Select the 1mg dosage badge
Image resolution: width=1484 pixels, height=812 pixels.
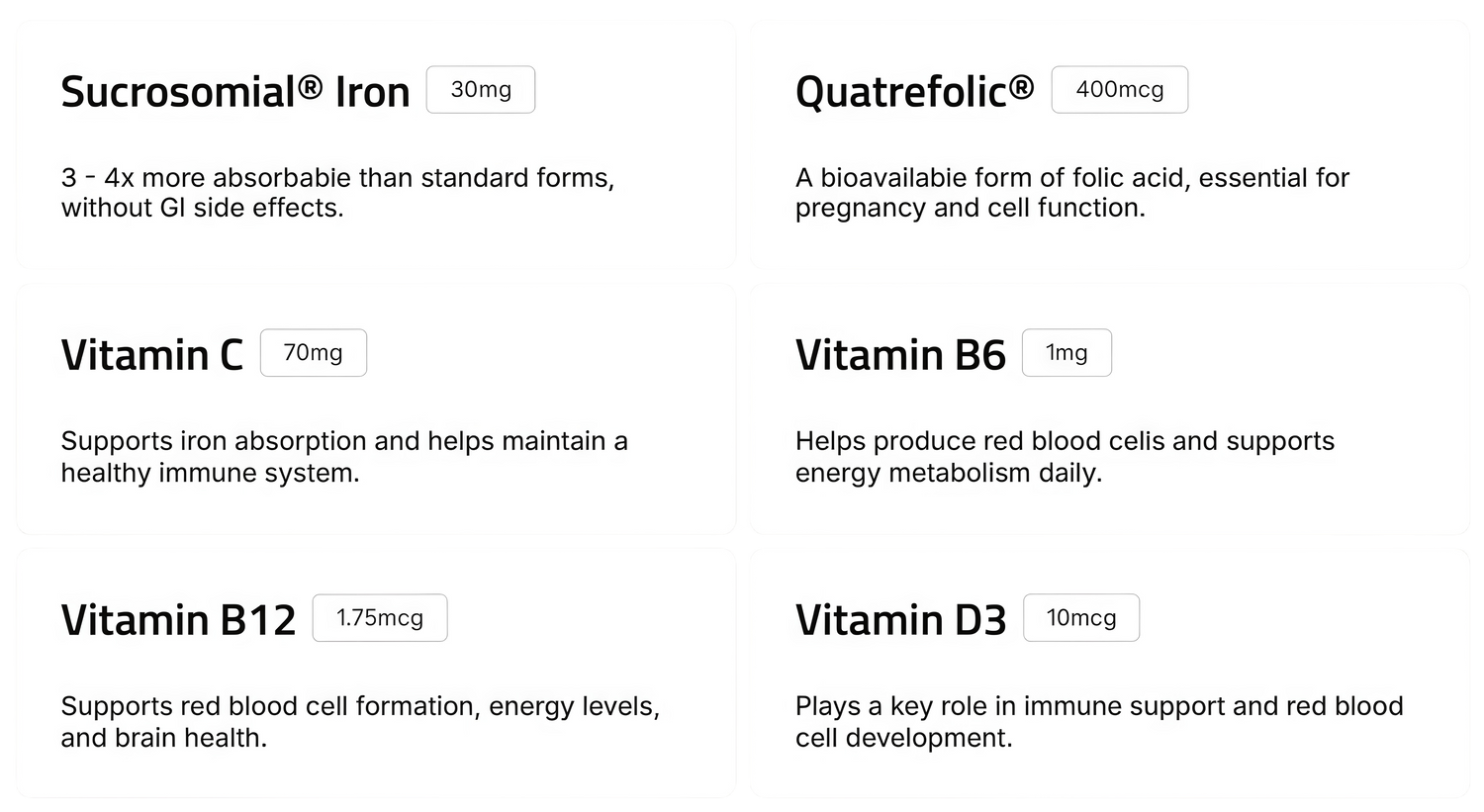point(1067,353)
